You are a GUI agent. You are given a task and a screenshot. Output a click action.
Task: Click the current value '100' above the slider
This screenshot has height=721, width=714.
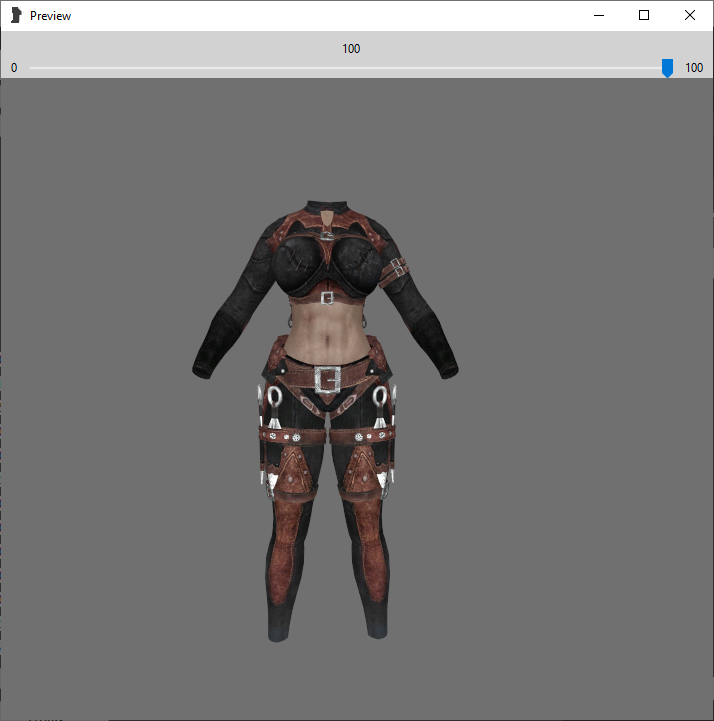pyautogui.click(x=351, y=49)
